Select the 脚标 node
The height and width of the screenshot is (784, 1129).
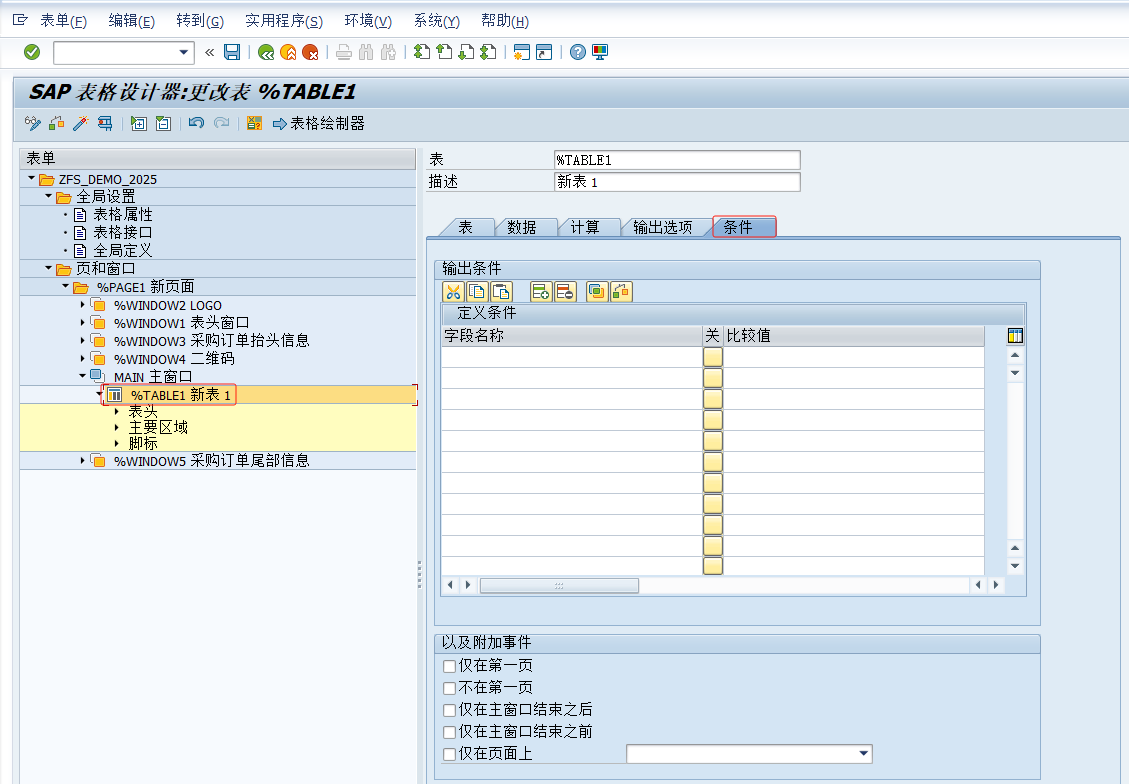(x=143, y=443)
